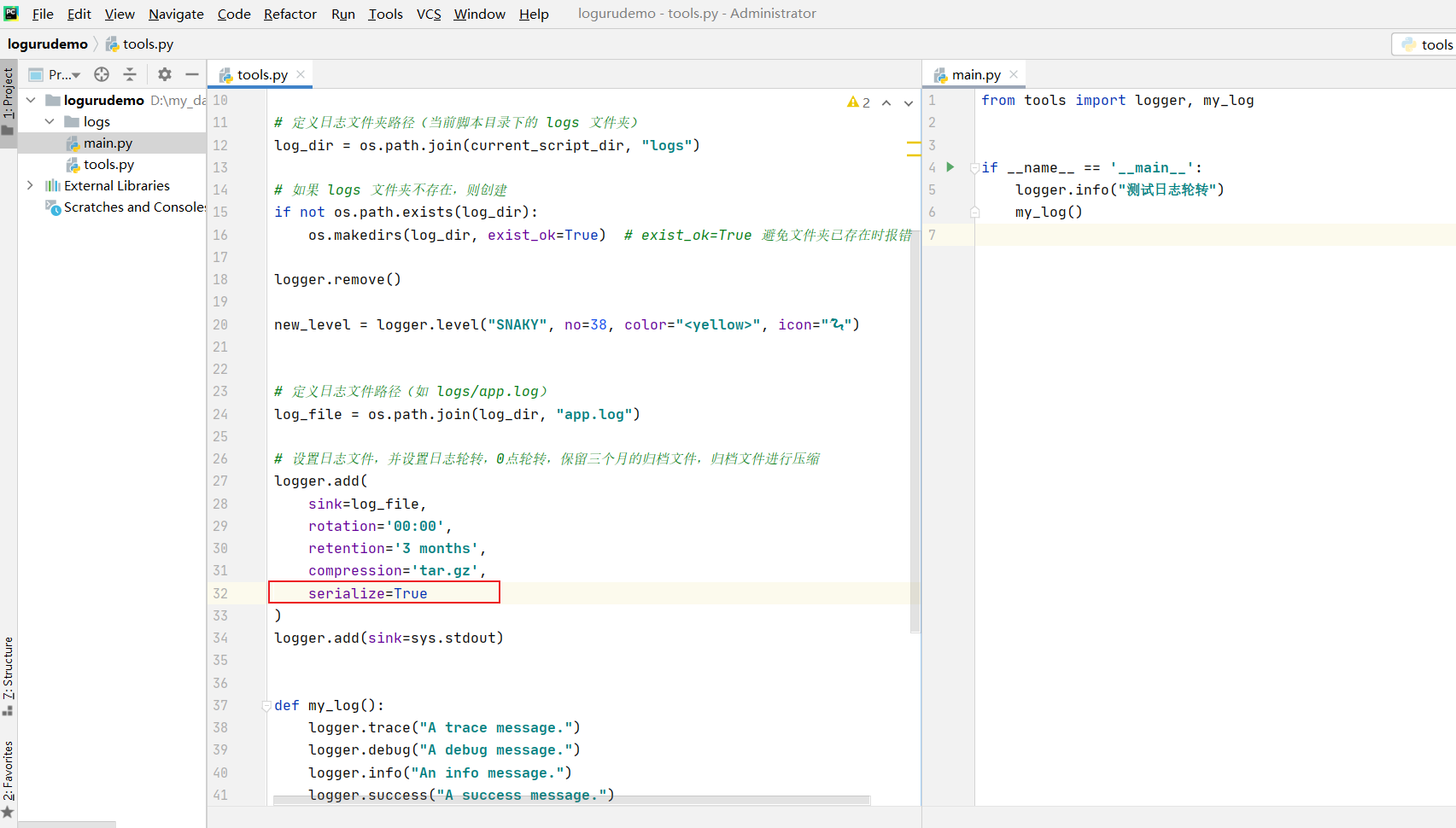Image resolution: width=1456 pixels, height=828 pixels.
Task: Hide the Project tool window
Action: pos(191,74)
